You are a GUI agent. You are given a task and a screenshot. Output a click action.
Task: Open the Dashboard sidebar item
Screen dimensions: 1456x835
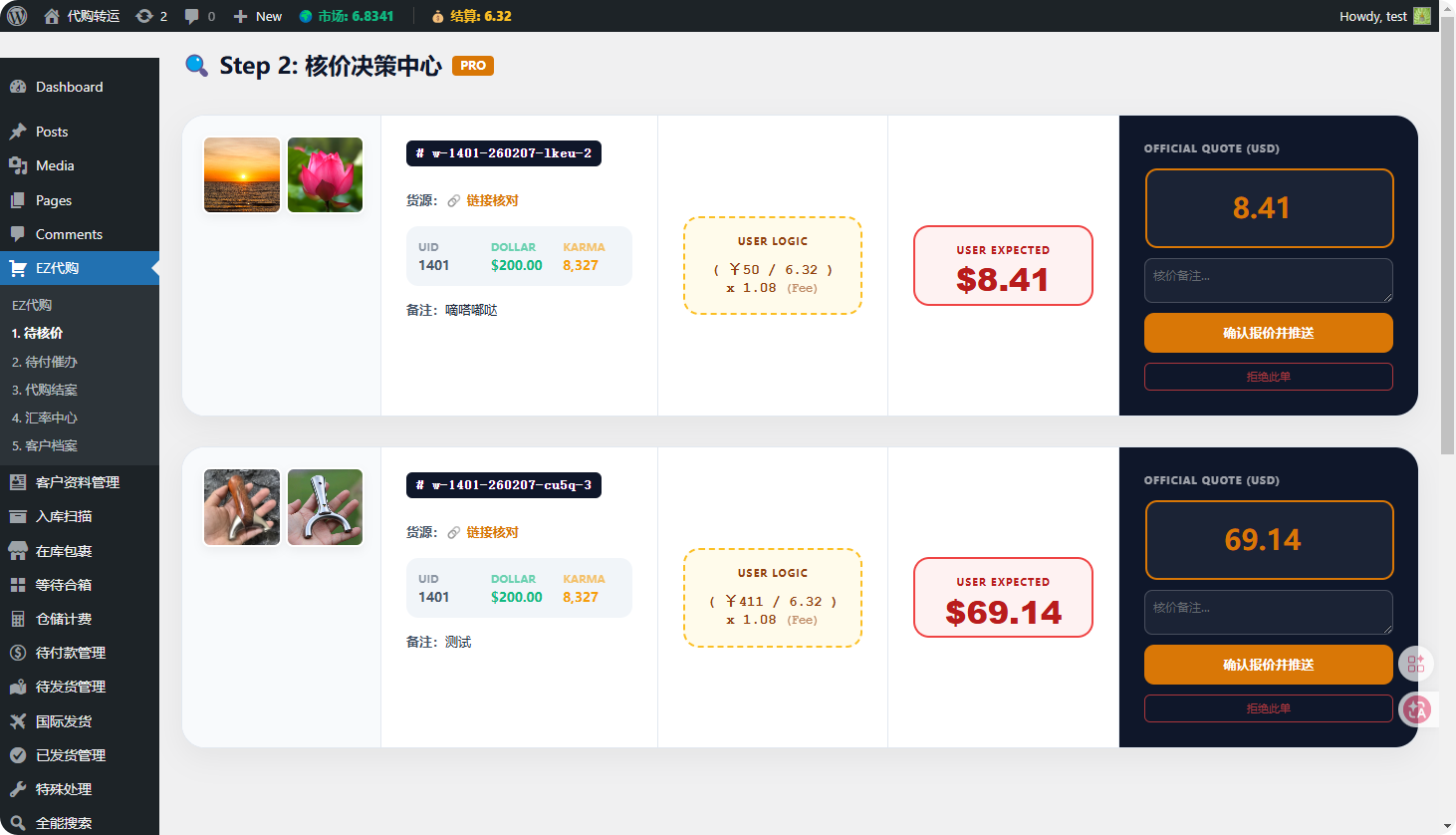[x=69, y=87]
